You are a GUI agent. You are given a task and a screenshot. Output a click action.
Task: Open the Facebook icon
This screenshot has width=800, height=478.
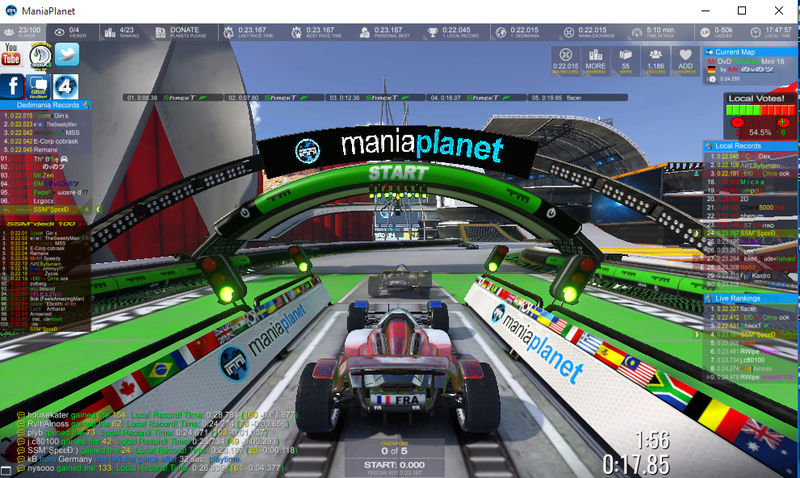tap(12, 86)
